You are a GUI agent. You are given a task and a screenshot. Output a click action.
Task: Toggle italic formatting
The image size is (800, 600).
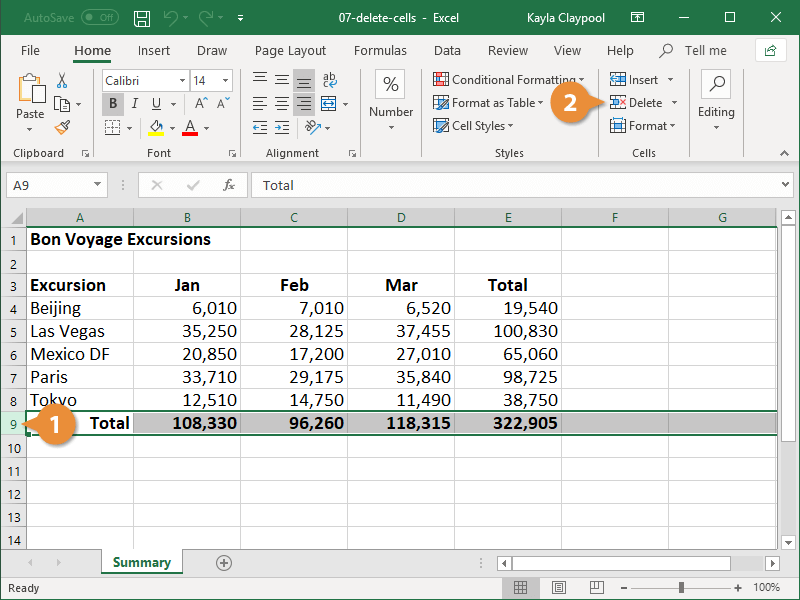(135, 103)
